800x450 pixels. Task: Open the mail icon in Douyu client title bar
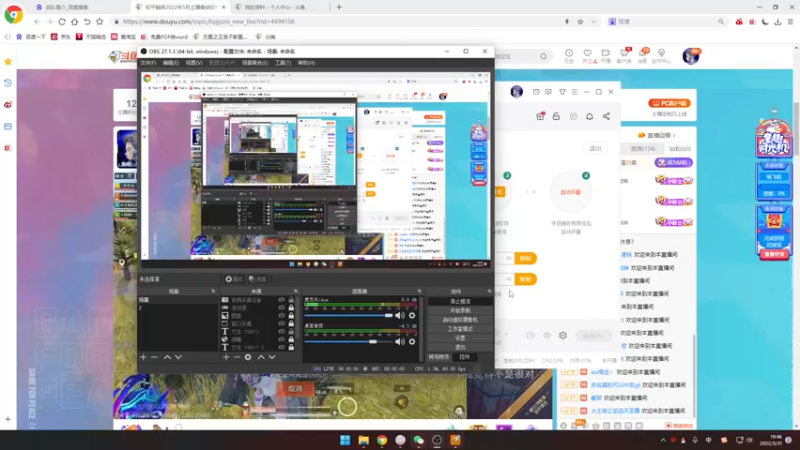click(536, 92)
